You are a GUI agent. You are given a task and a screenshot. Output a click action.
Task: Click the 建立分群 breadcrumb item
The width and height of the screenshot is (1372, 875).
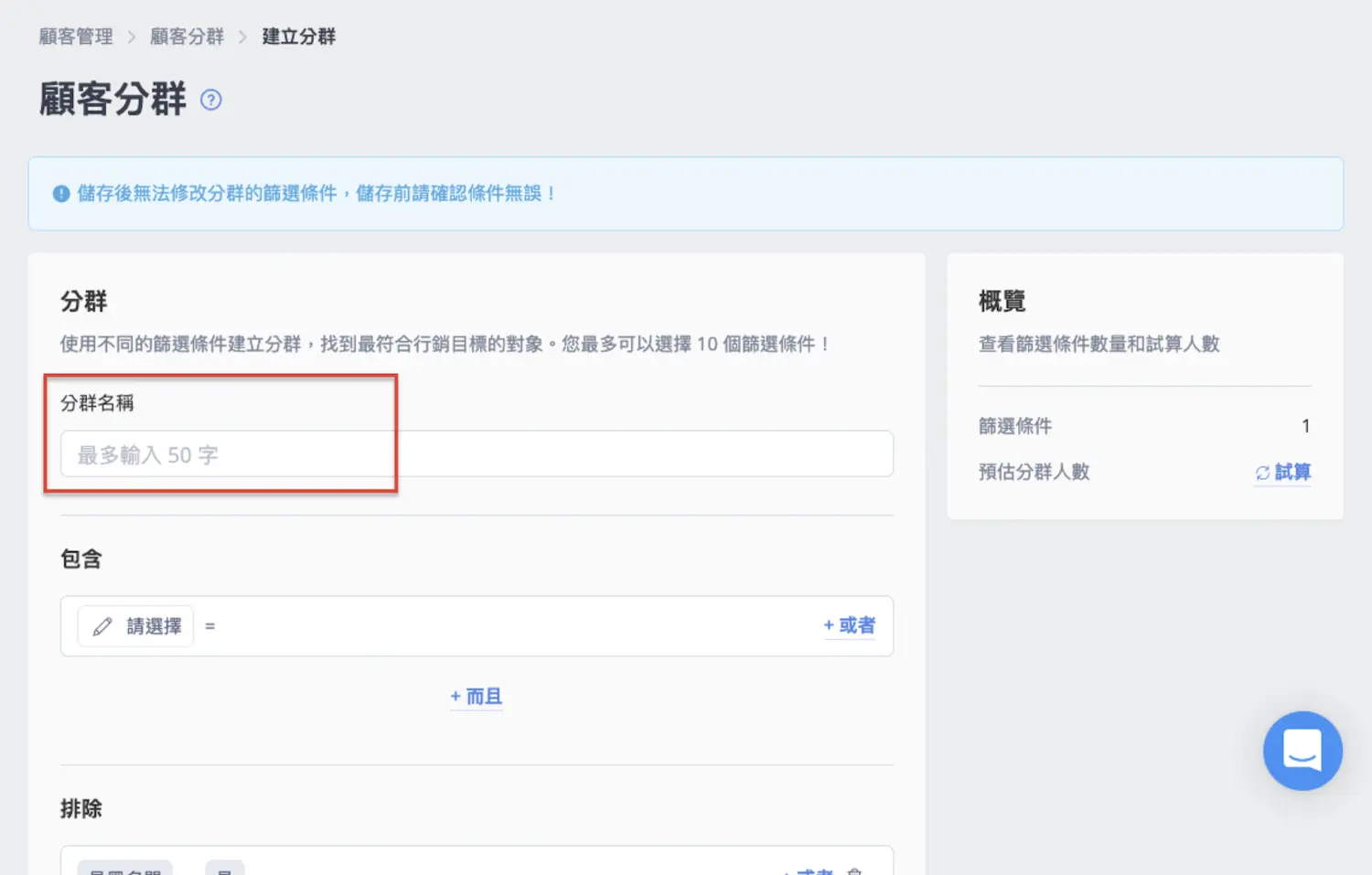coord(298,37)
